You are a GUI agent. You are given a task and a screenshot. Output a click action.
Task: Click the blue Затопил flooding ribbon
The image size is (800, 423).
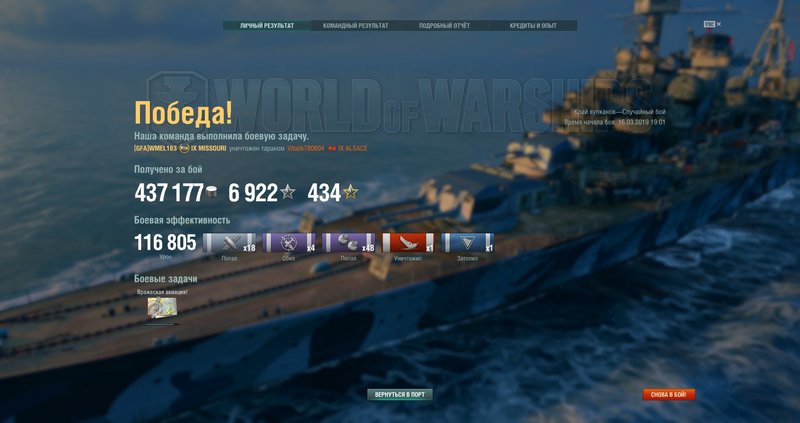point(467,243)
